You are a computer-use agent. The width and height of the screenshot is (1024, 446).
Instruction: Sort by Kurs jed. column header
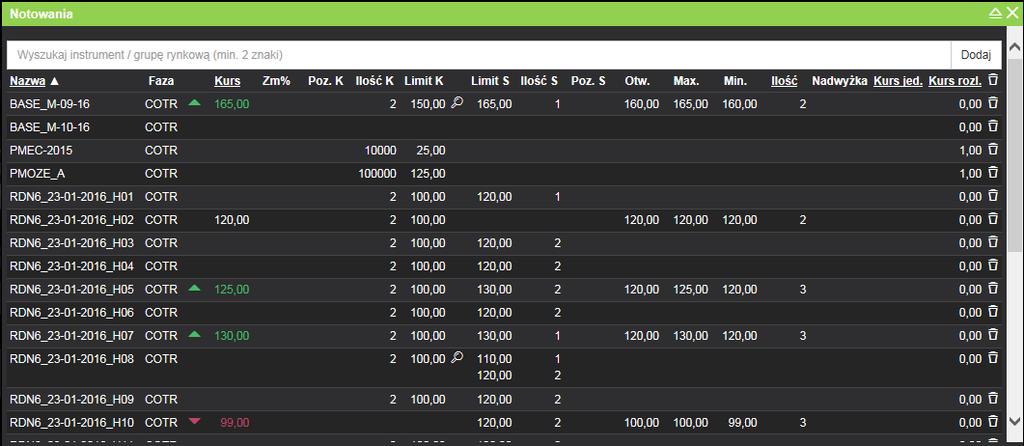pyautogui.click(x=898, y=81)
